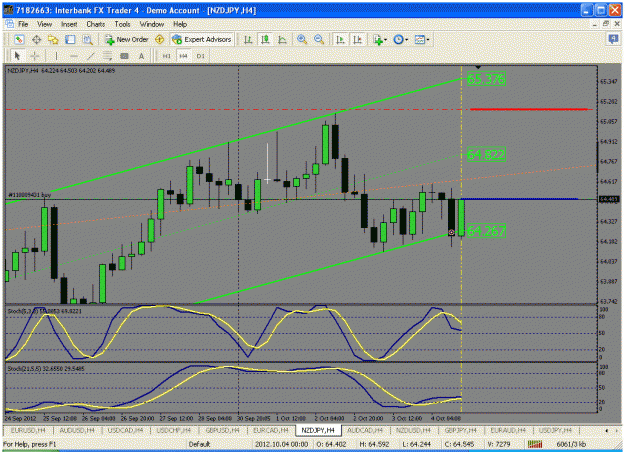The height and width of the screenshot is (452, 625).
Task: Open the Navigator folder-star icon
Action: tap(53, 39)
